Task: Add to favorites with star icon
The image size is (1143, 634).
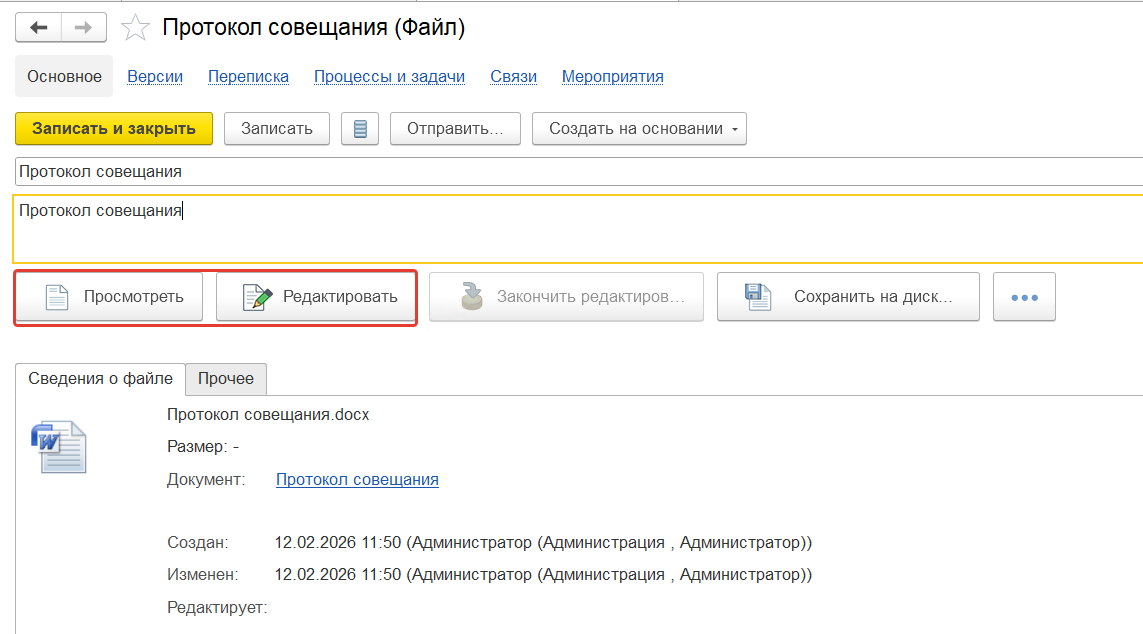Action: 134,28
